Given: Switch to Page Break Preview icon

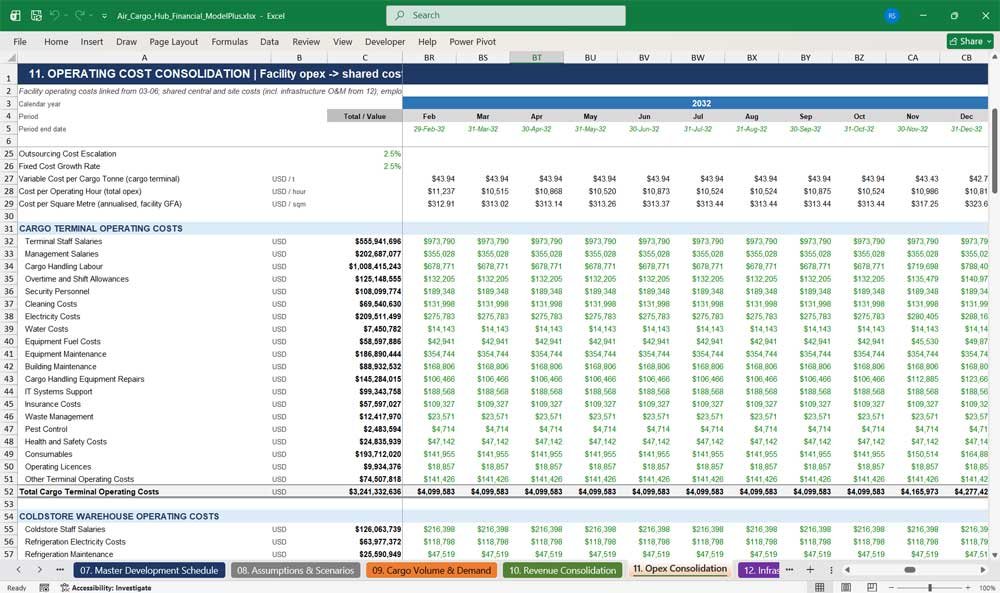Looking at the screenshot, I should pos(871,587).
